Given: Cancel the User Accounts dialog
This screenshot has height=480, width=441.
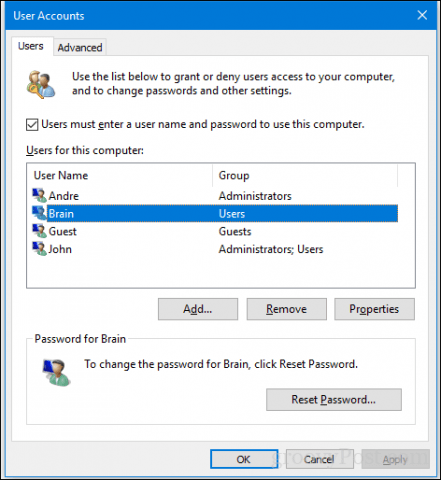Looking at the screenshot, I should (x=319, y=459).
